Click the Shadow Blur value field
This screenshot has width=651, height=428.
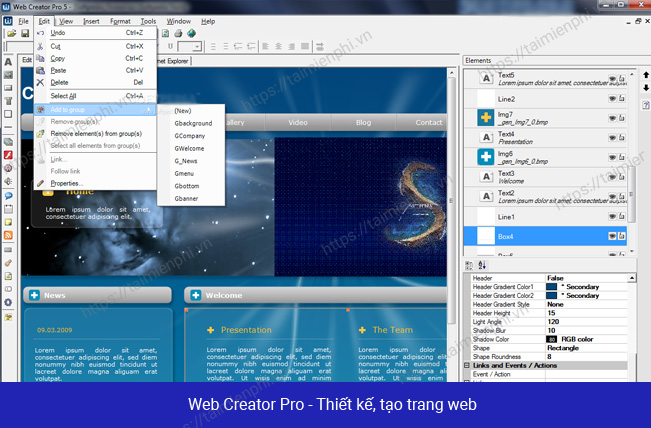pyautogui.click(x=586, y=330)
